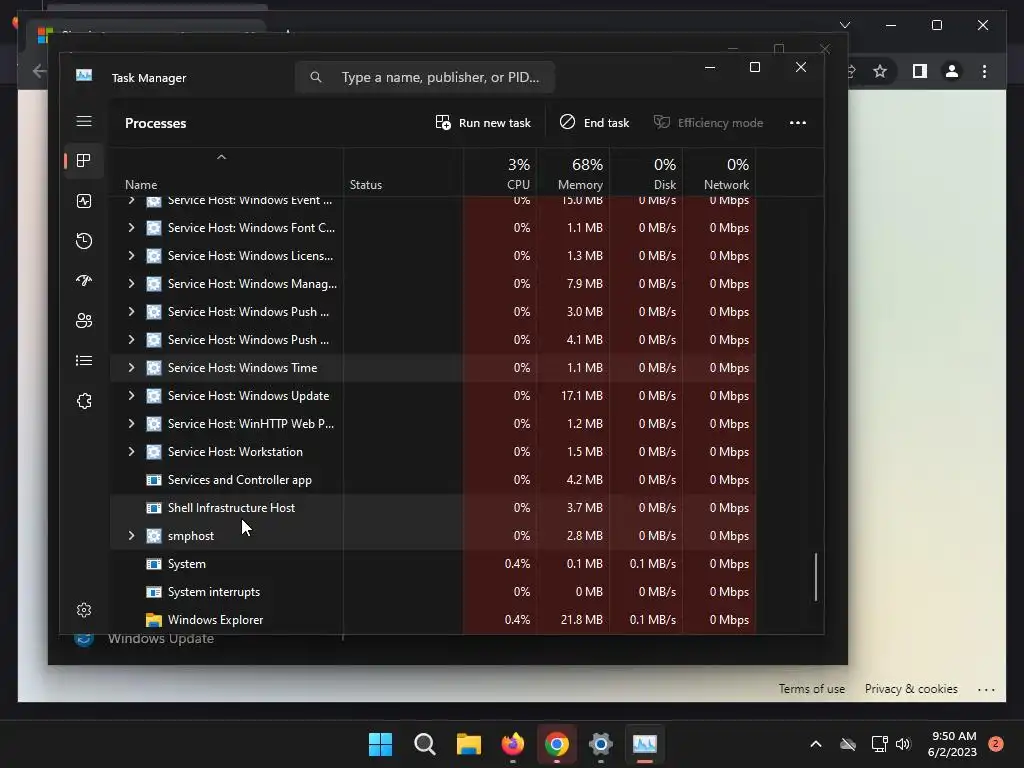Open the Startup apps icon in sidebar
The height and width of the screenshot is (768, 1024).
pyautogui.click(x=84, y=281)
